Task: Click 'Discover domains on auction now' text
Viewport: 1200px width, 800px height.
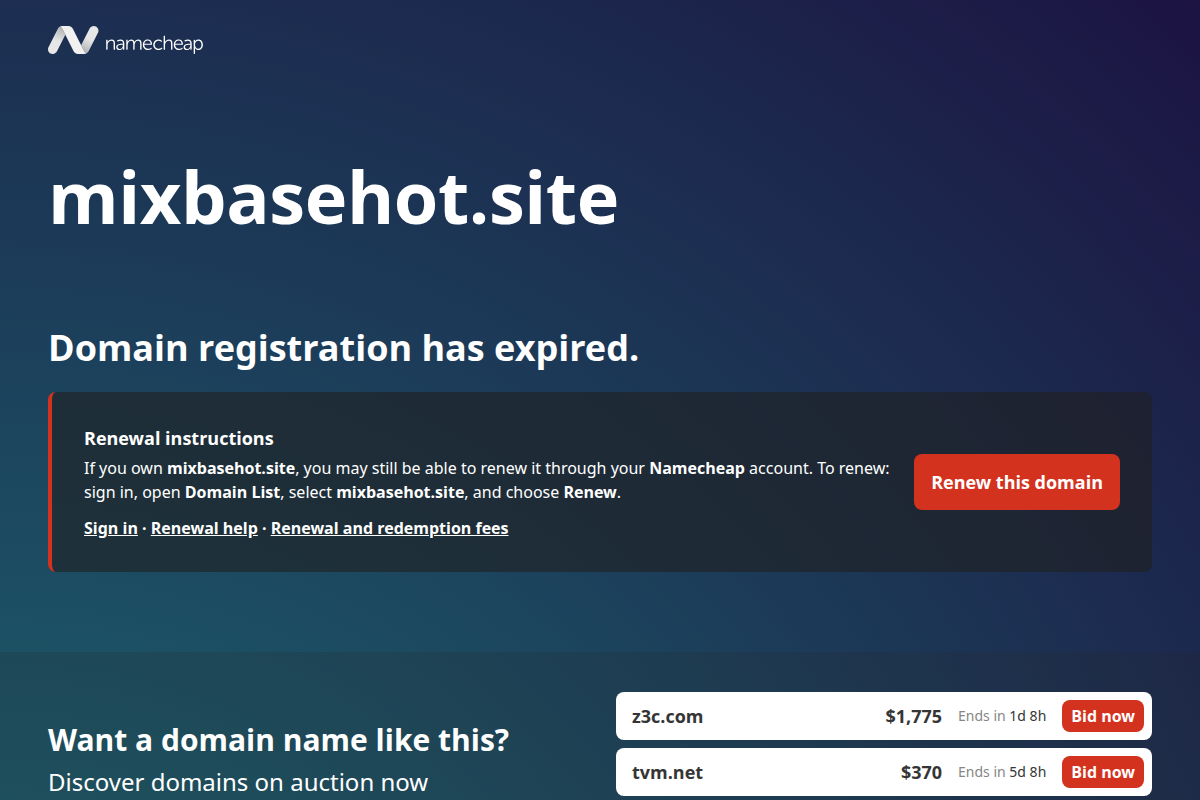Action: click(238, 782)
